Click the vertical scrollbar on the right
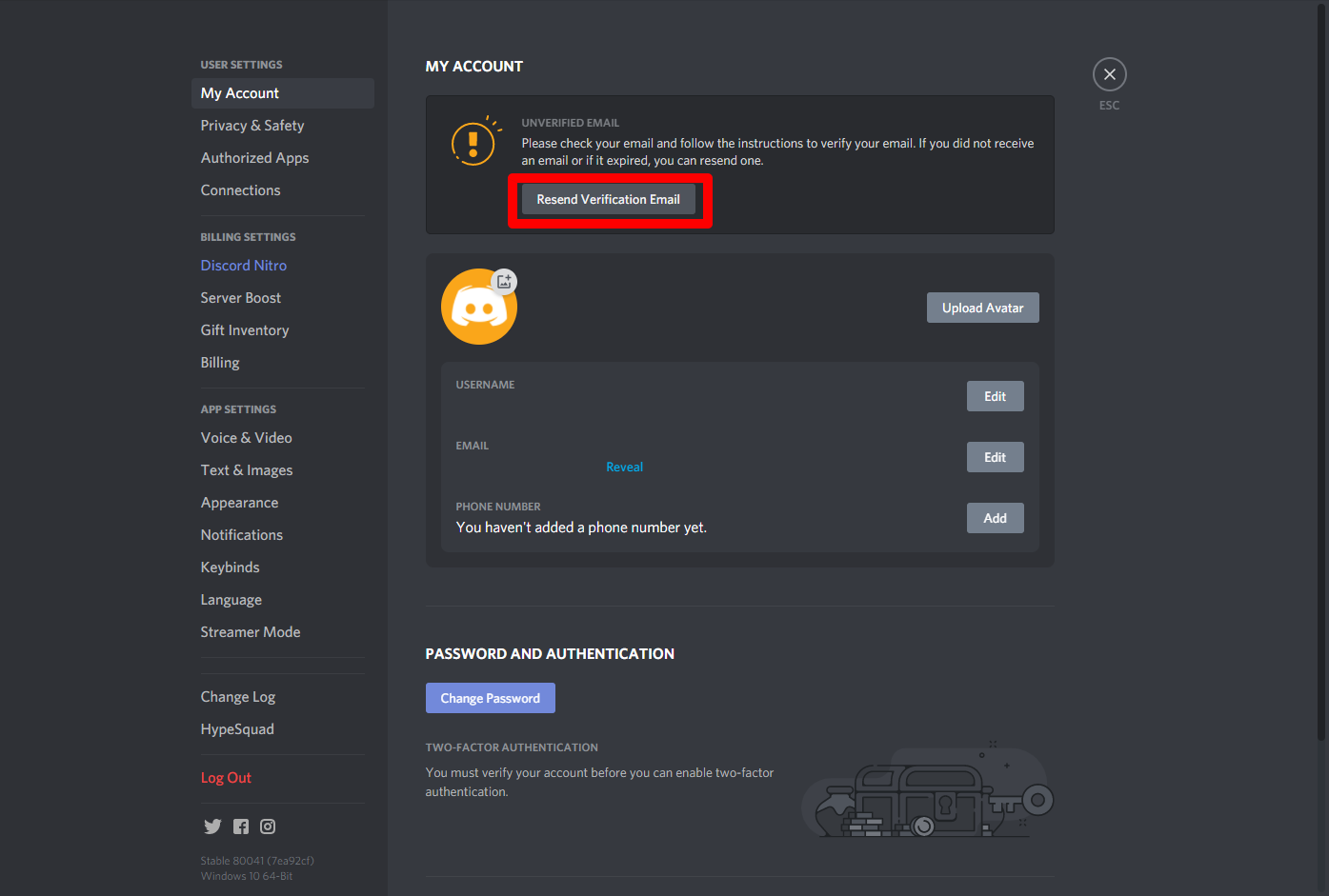 [x=1322, y=371]
